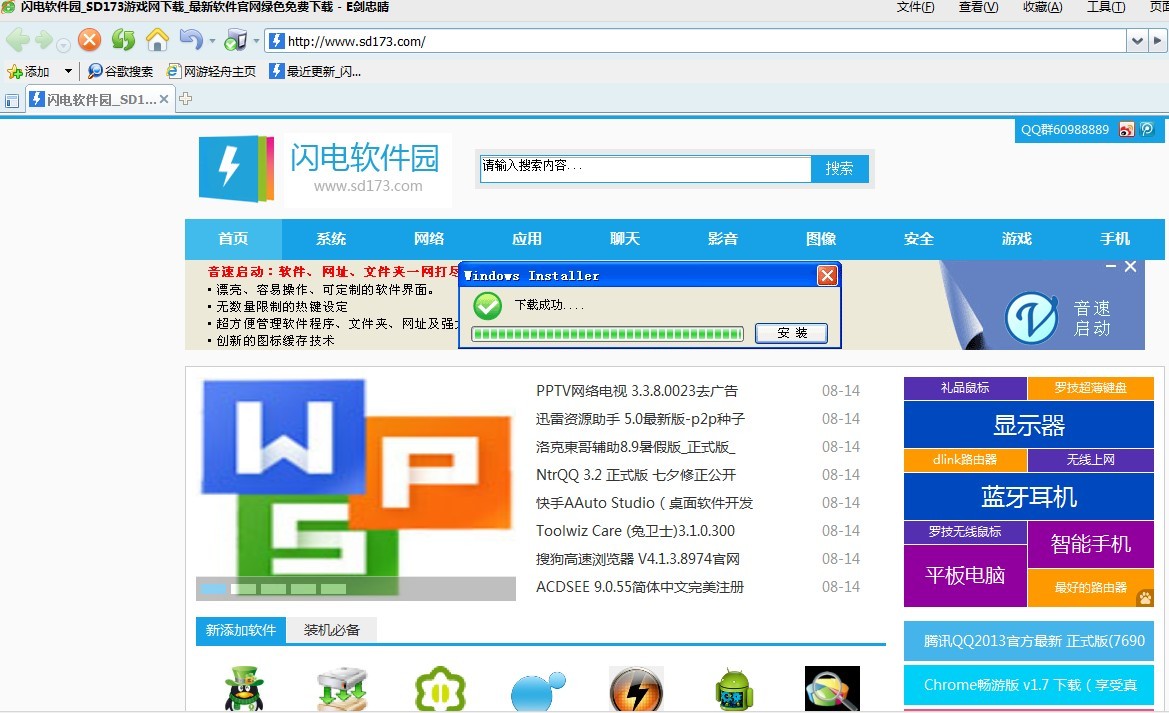
Task: Expand the dropdown next to forward arrow
Action: click(63, 45)
